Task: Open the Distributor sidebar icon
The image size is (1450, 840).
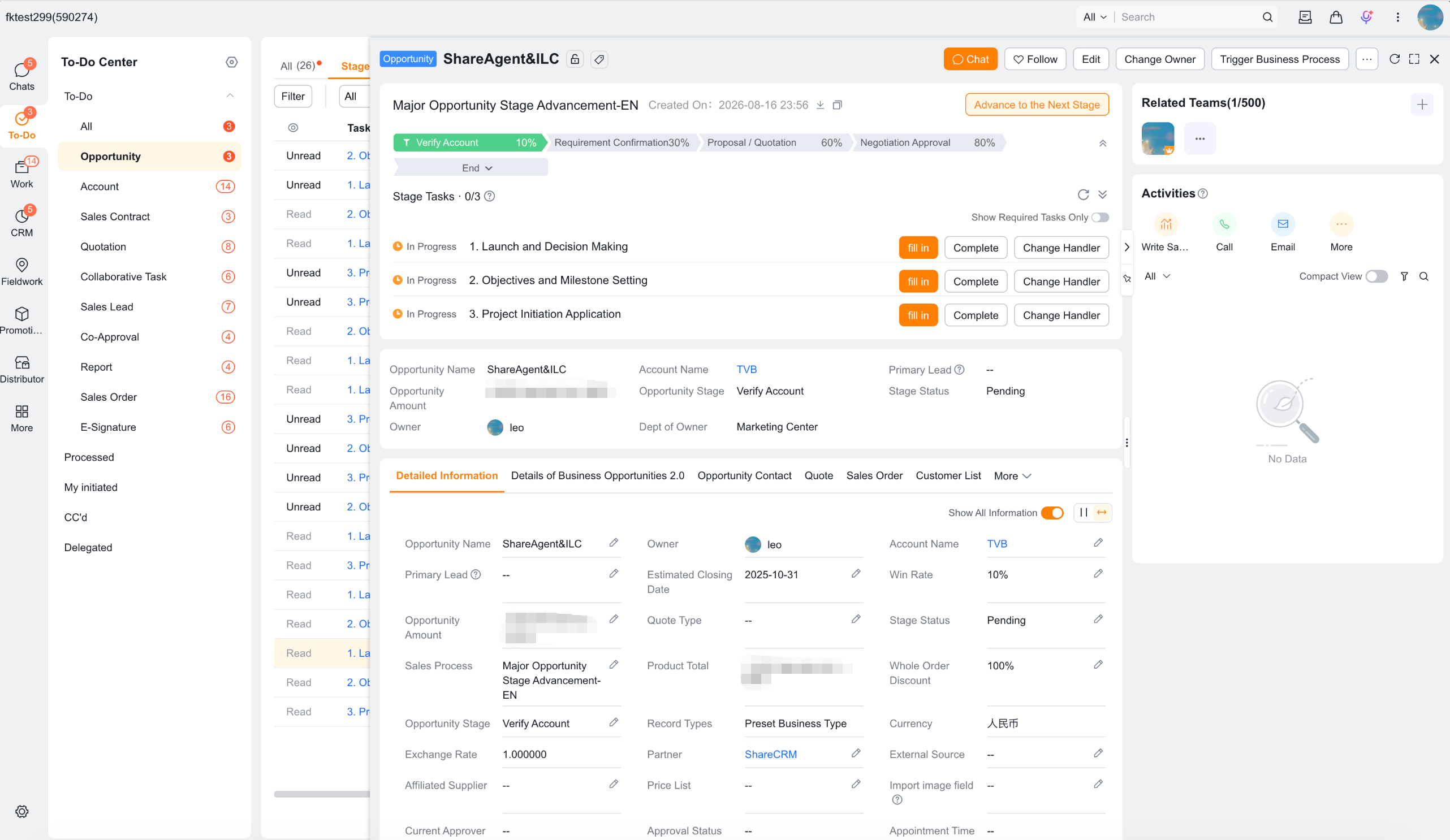Action: 22,369
